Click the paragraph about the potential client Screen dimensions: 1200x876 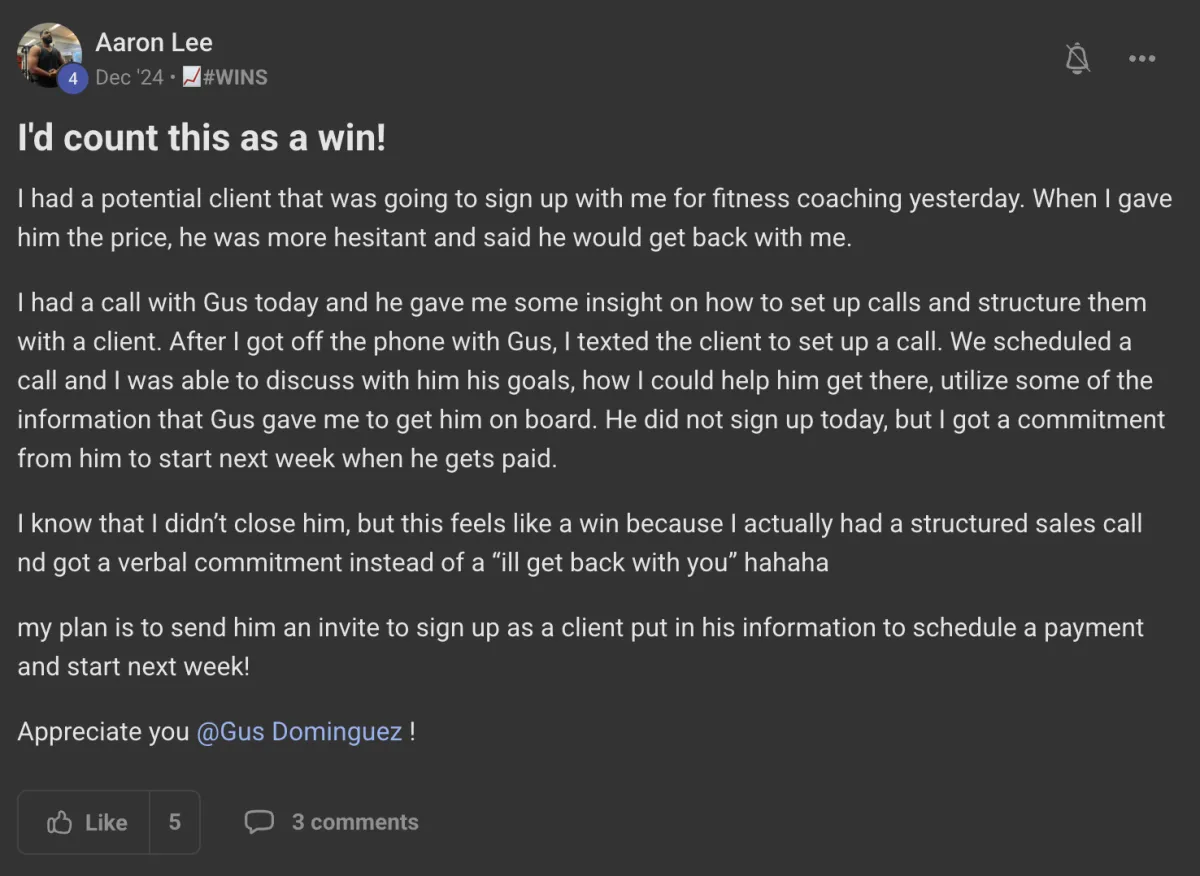click(x=595, y=218)
